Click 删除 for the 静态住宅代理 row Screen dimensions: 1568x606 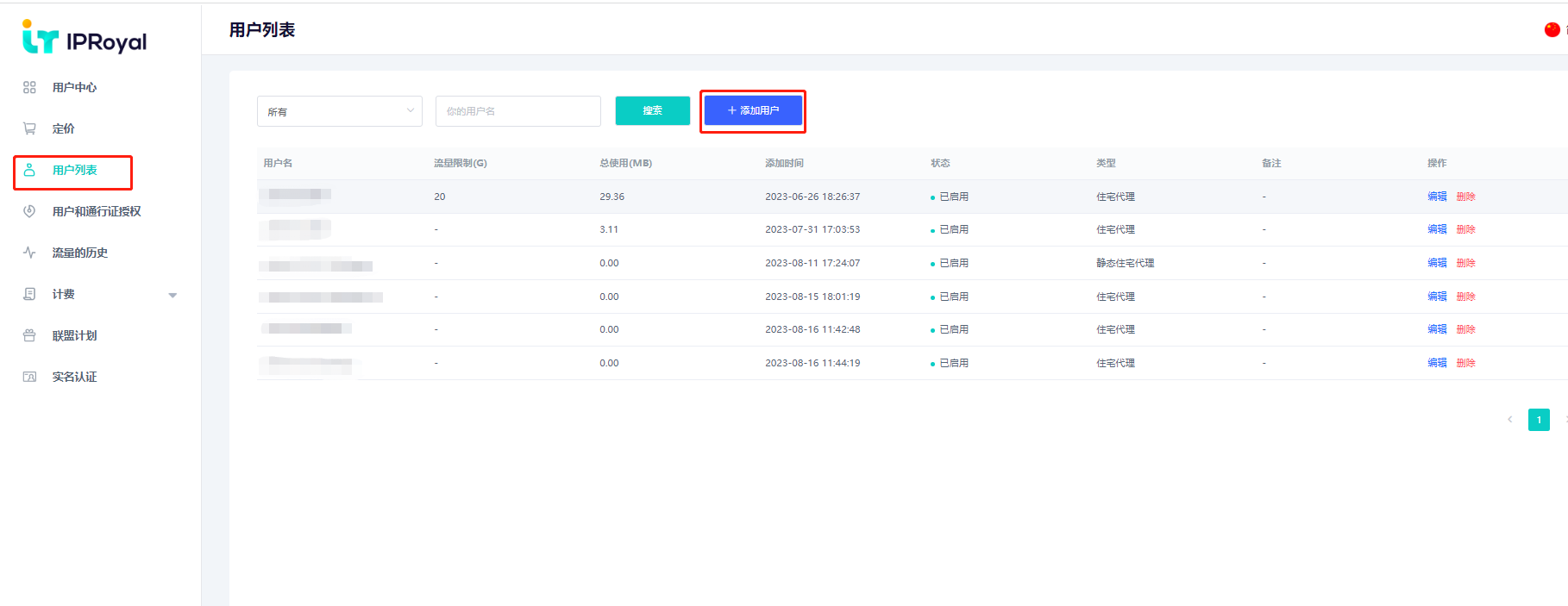pyautogui.click(x=1465, y=263)
